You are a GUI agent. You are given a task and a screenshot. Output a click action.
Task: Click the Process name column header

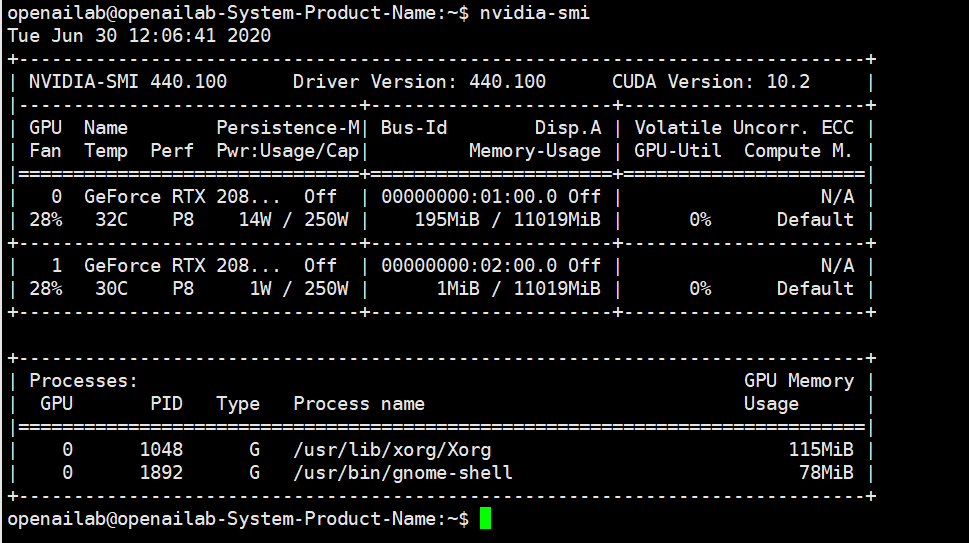tap(359, 404)
